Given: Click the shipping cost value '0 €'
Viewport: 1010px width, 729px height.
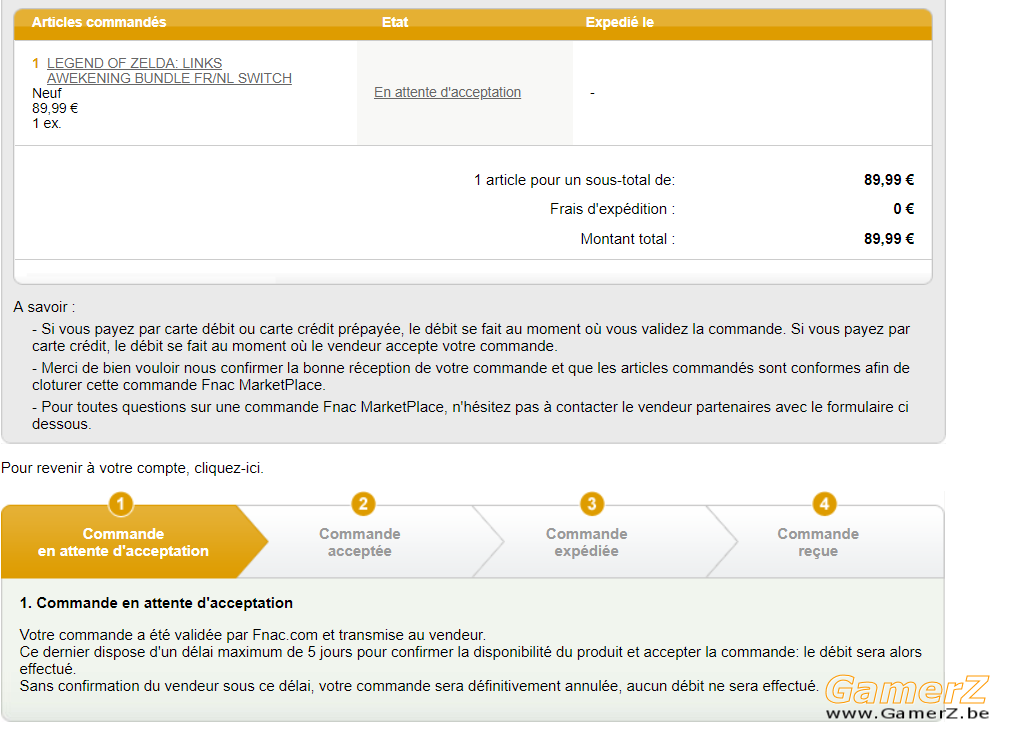Looking at the screenshot, I should tap(904, 209).
